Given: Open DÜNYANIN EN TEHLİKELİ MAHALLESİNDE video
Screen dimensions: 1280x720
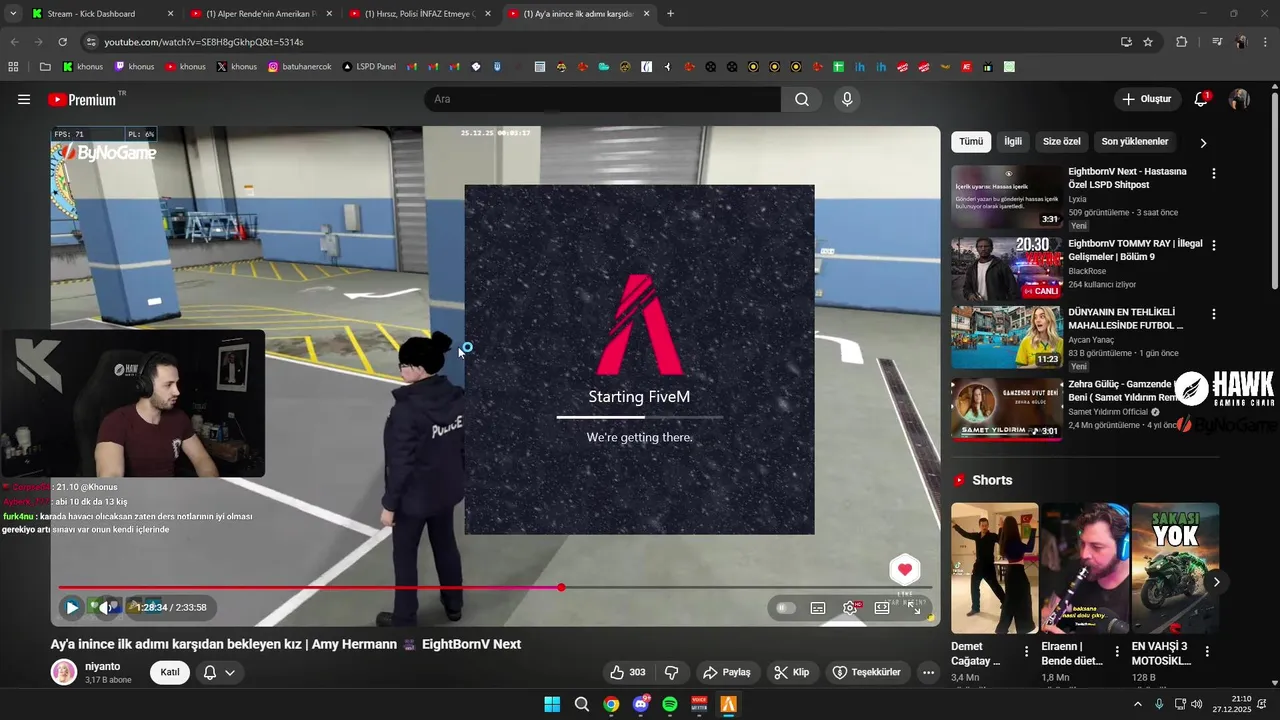Looking at the screenshot, I should tap(1007, 338).
